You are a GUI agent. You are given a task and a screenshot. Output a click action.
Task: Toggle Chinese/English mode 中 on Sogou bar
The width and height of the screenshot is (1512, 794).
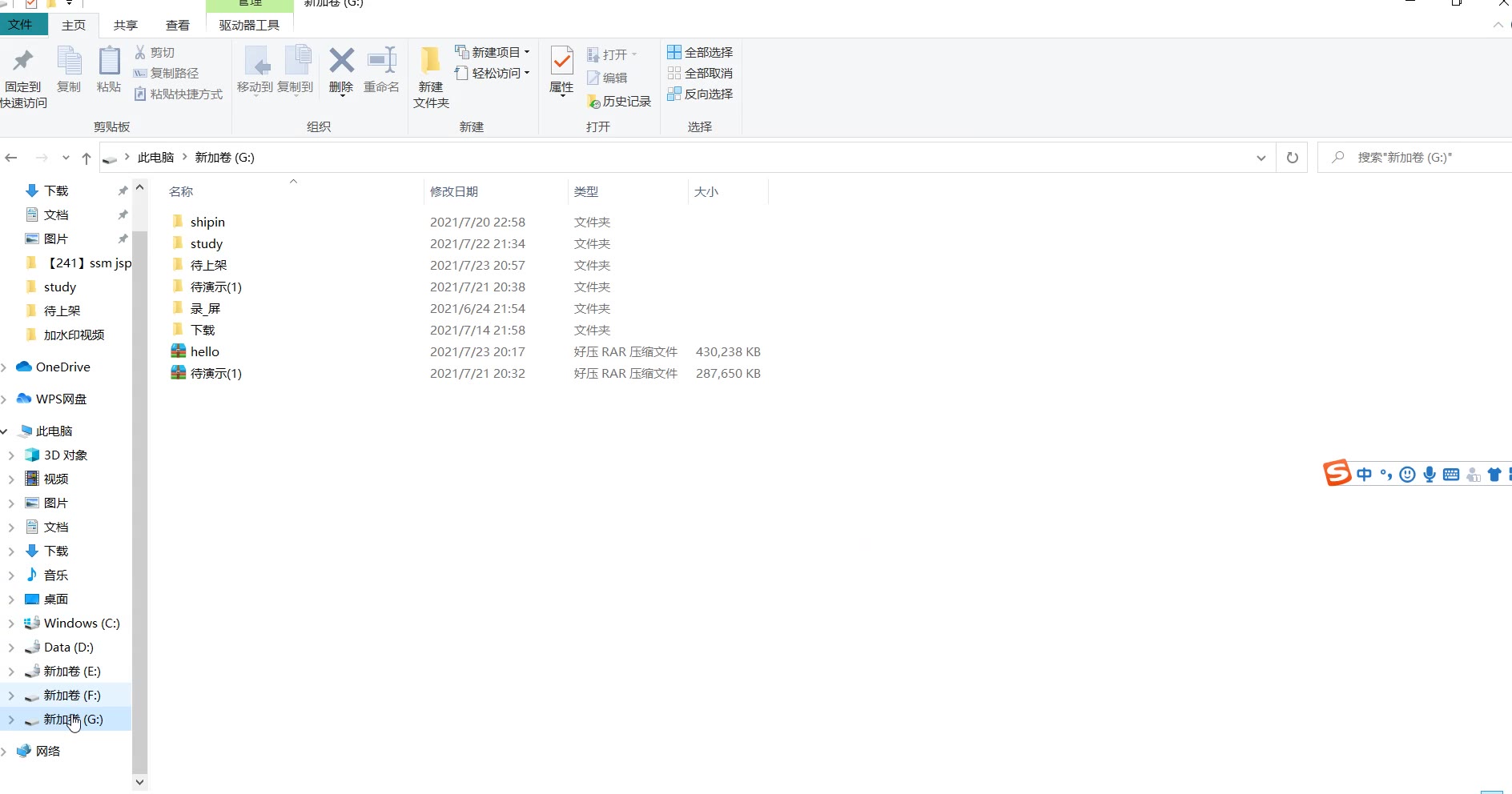pos(1364,475)
